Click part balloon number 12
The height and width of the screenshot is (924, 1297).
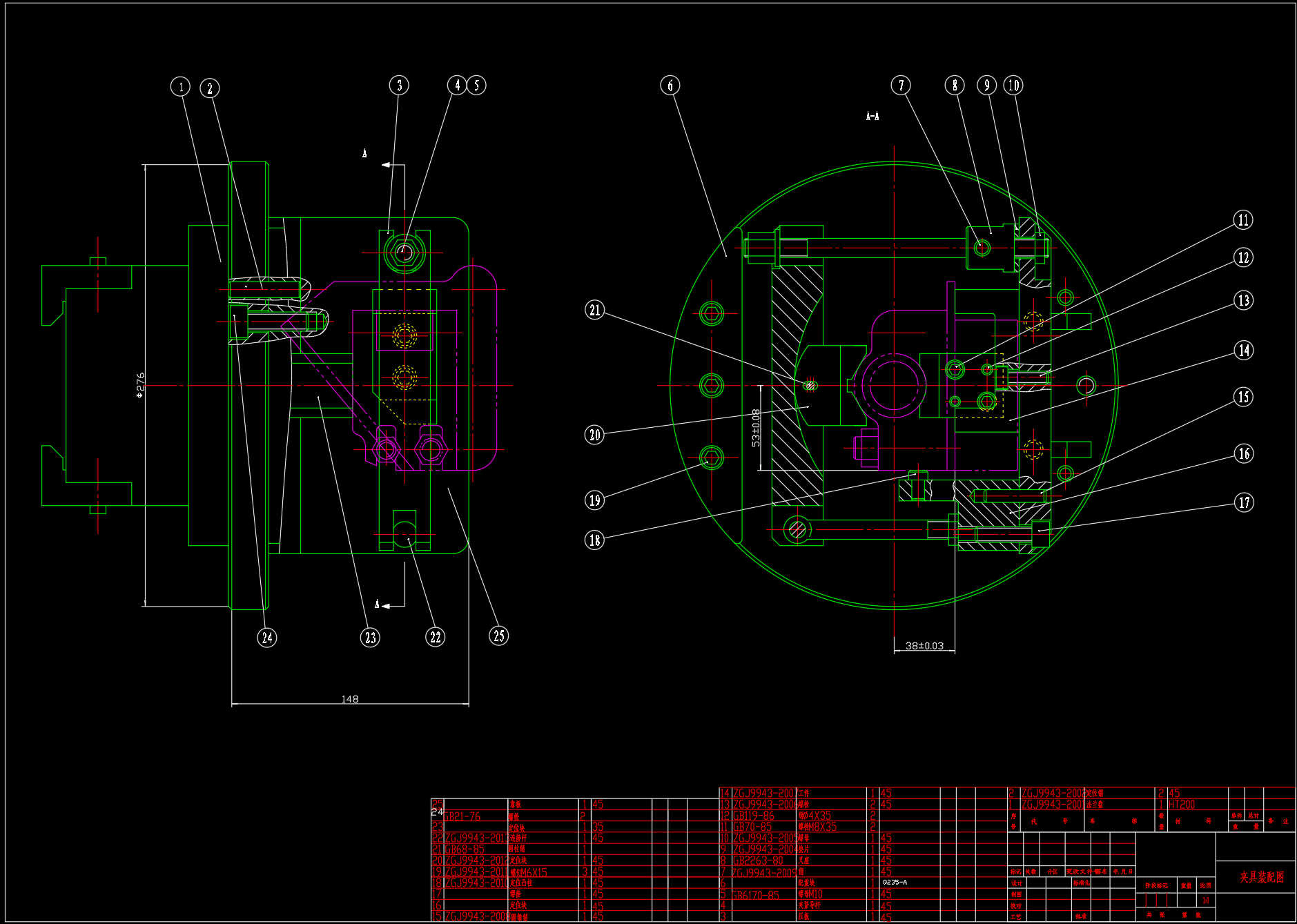click(1243, 257)
